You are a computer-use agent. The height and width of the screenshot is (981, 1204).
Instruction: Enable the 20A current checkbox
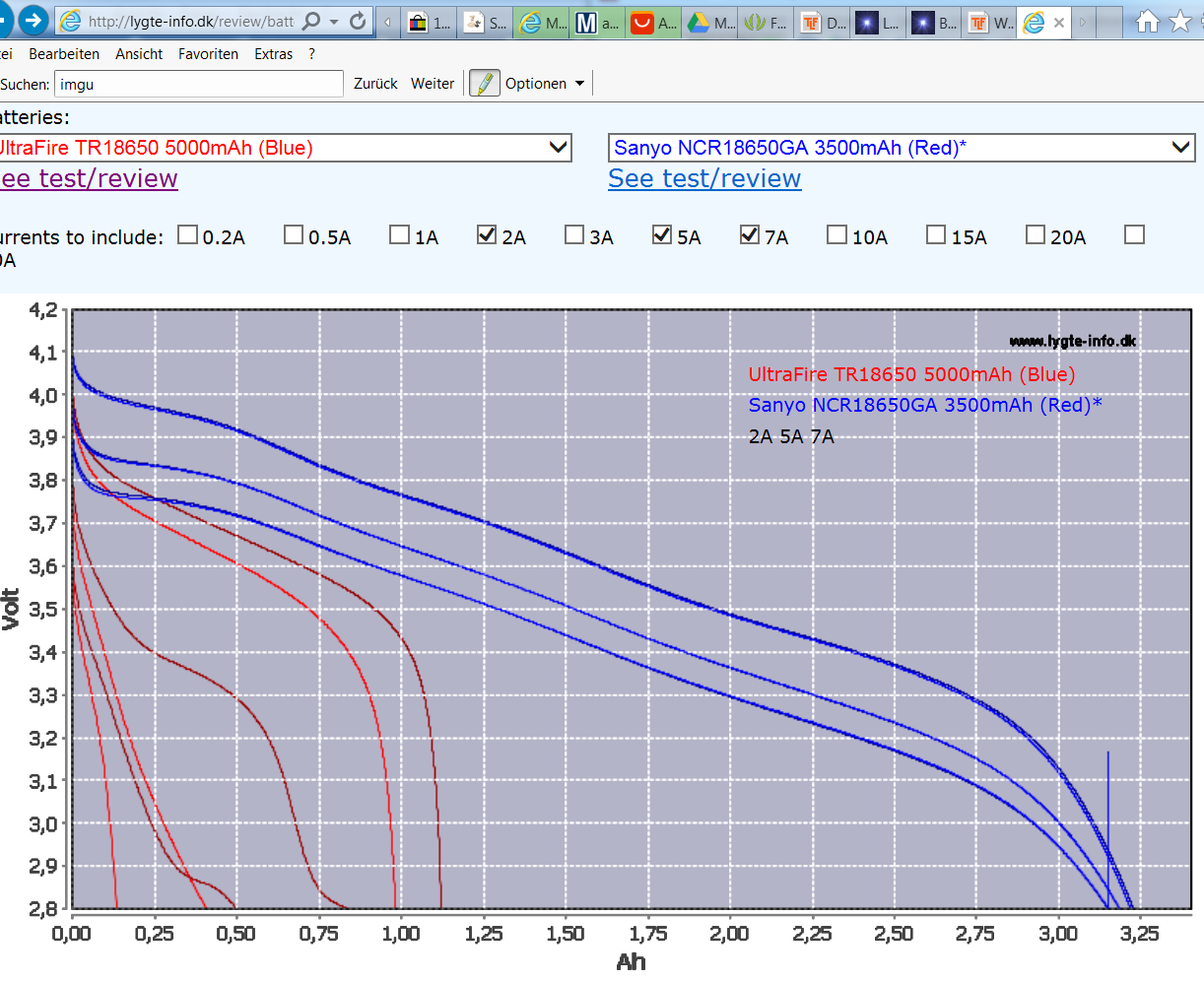[x=1036, y=234]
